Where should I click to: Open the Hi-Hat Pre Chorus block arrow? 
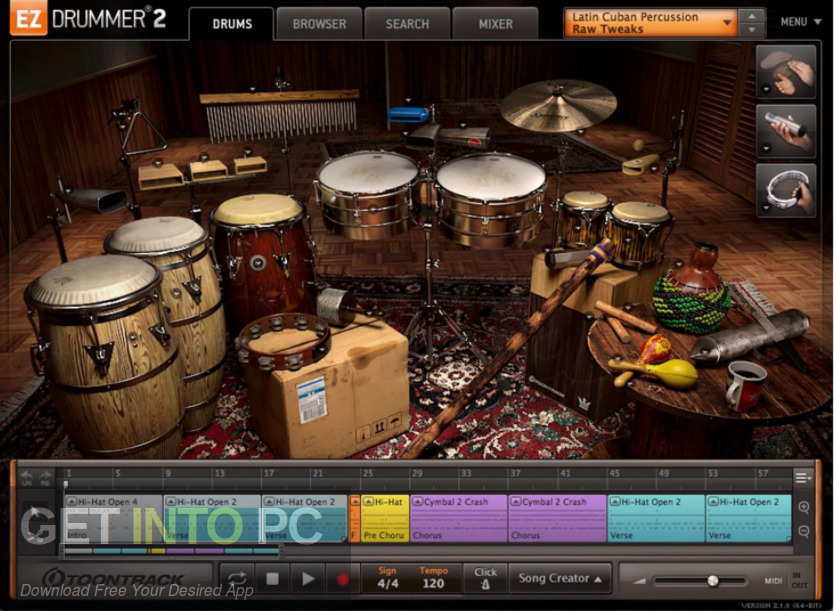coord(368,501)
